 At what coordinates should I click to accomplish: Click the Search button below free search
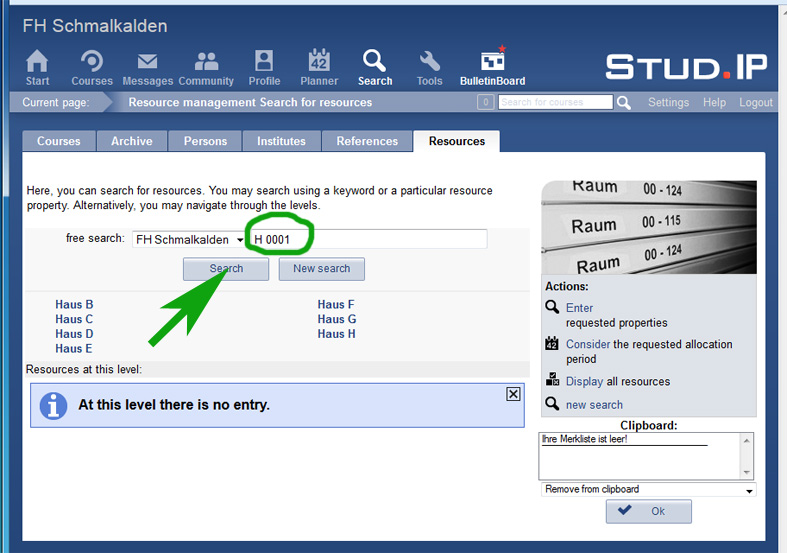click(226, 269)
